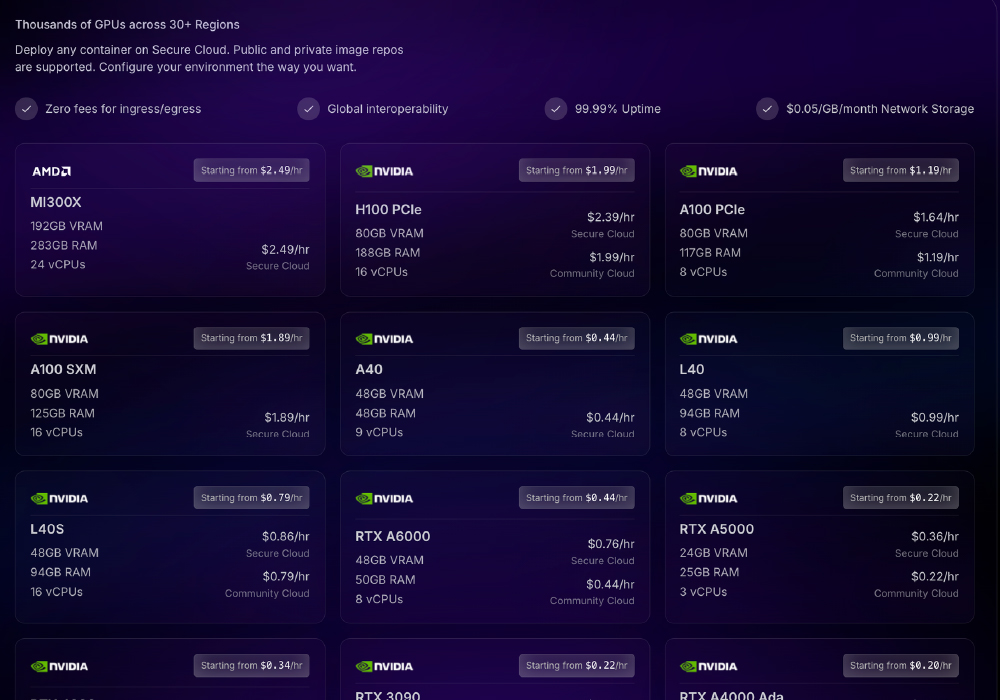Click the NVIDIA logo on A40 card
Viewport: 1000px width, 700px height.
[x=384, y=339]
